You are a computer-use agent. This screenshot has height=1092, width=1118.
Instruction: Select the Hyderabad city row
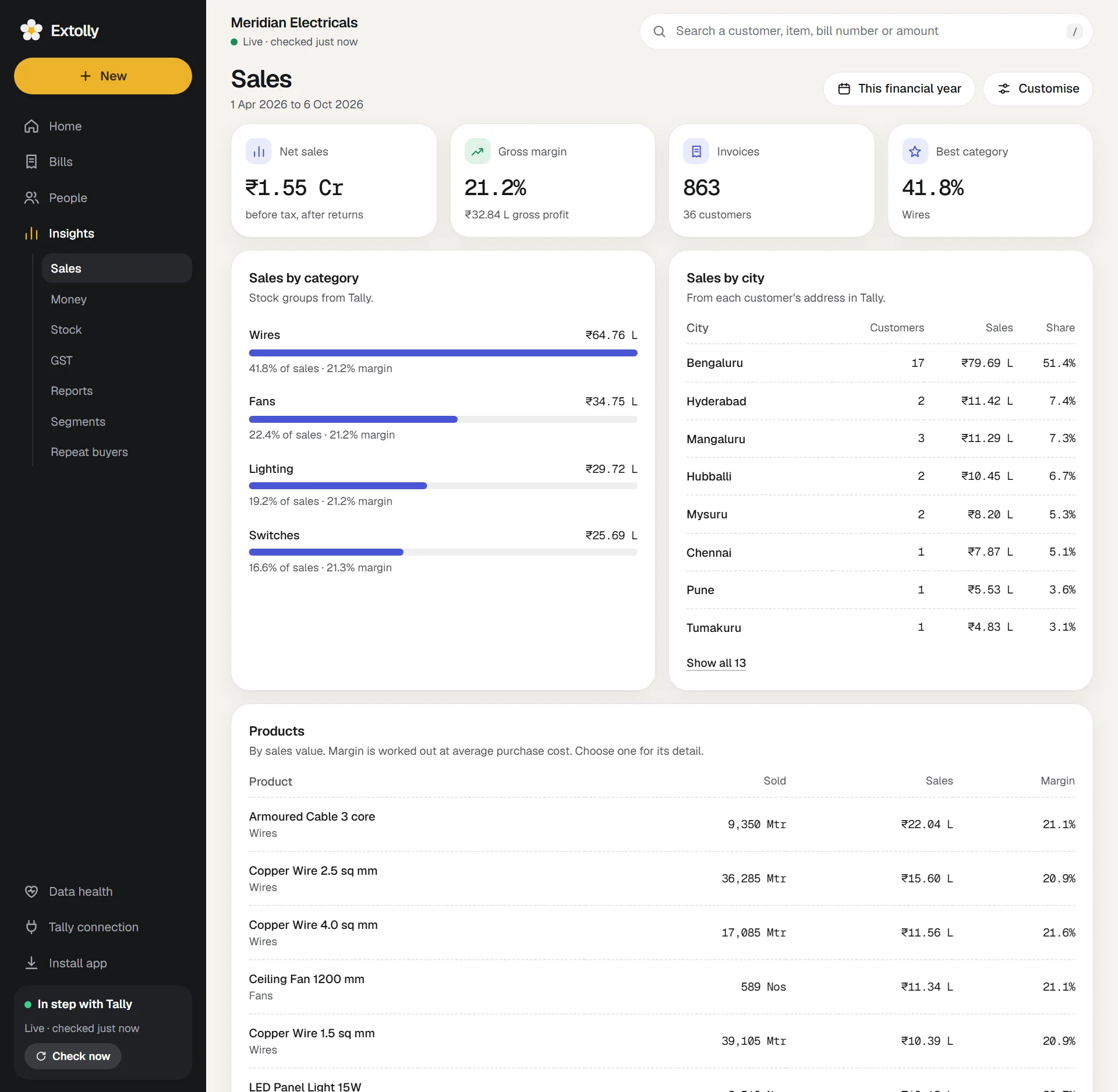880,401
